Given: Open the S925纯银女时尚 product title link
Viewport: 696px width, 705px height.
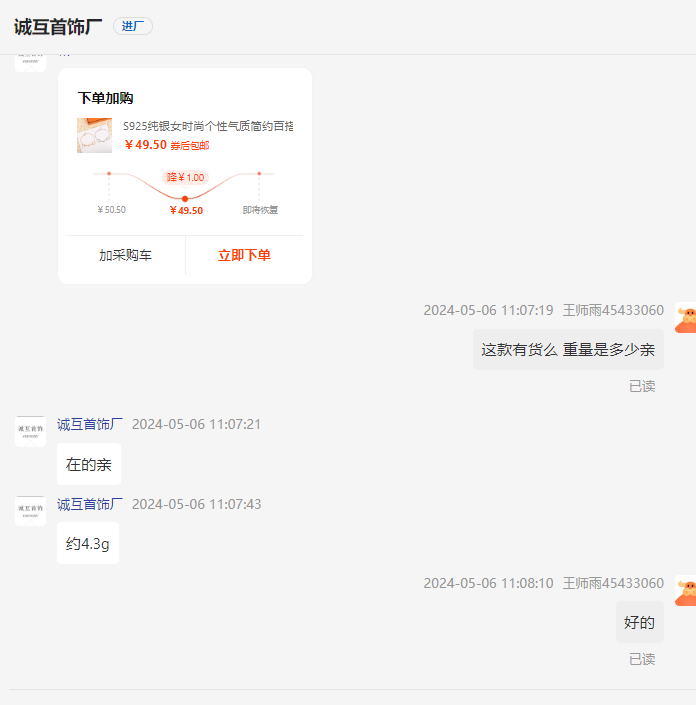Looking at the screenshot, I should click(x=208, y=126).
